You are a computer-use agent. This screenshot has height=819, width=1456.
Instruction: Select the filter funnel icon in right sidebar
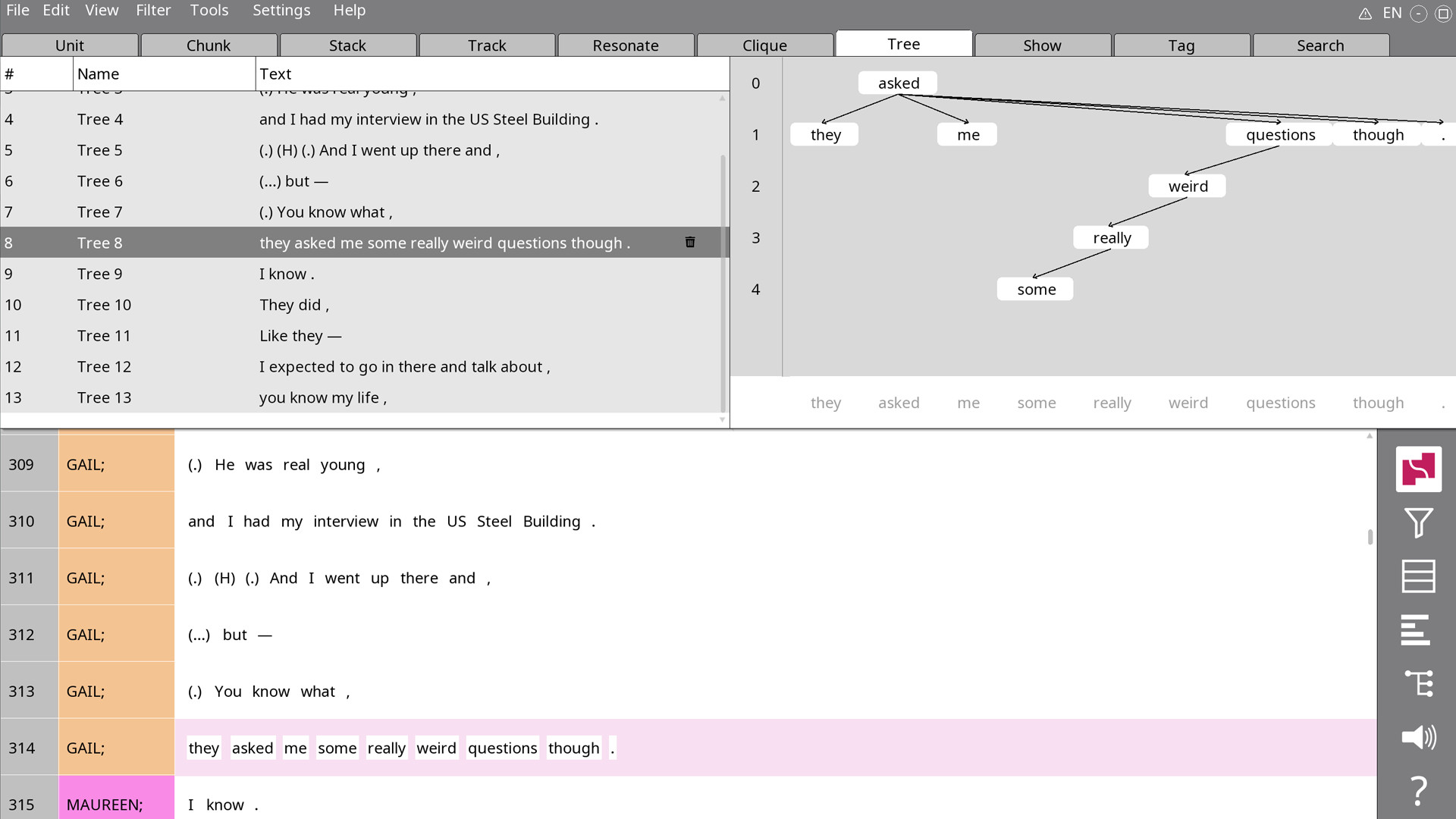point(1420,522)
